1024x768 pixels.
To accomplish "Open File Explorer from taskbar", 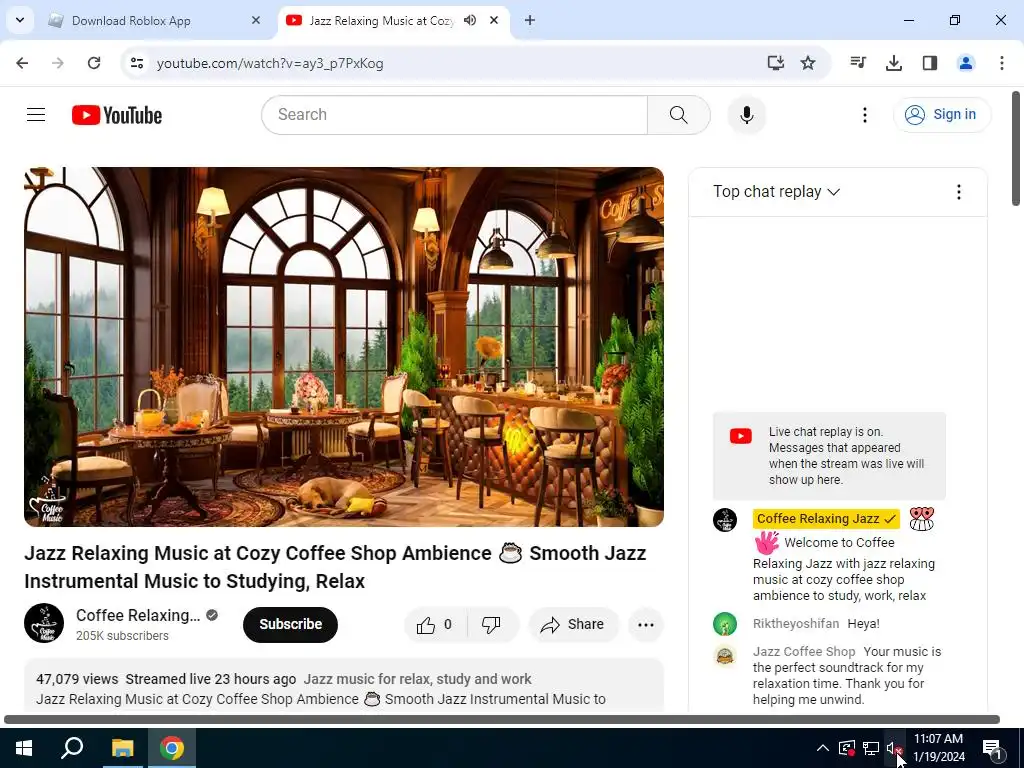I will pos(122,748).
